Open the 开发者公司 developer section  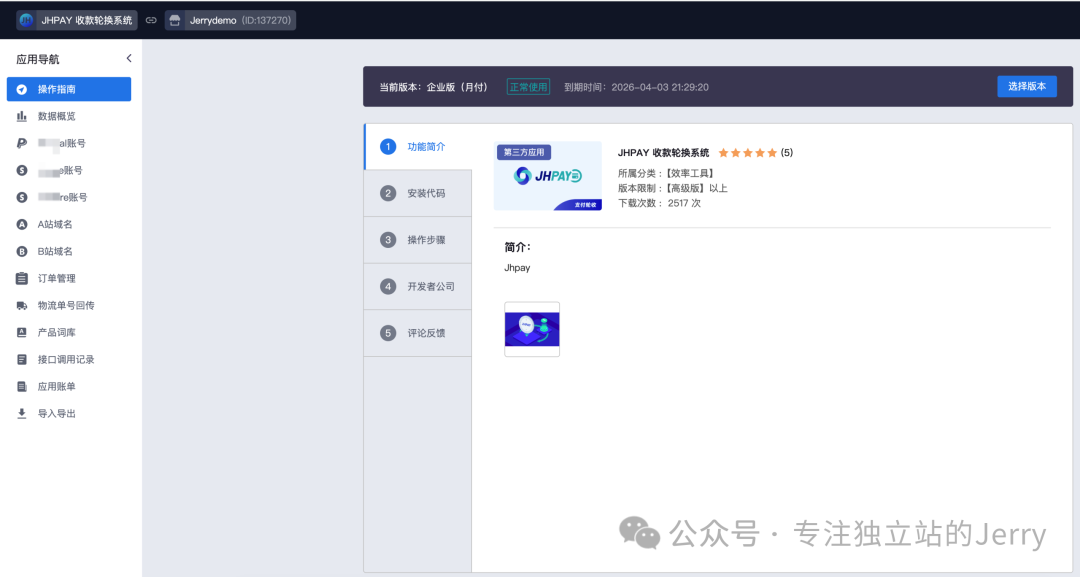coord(418,286)
